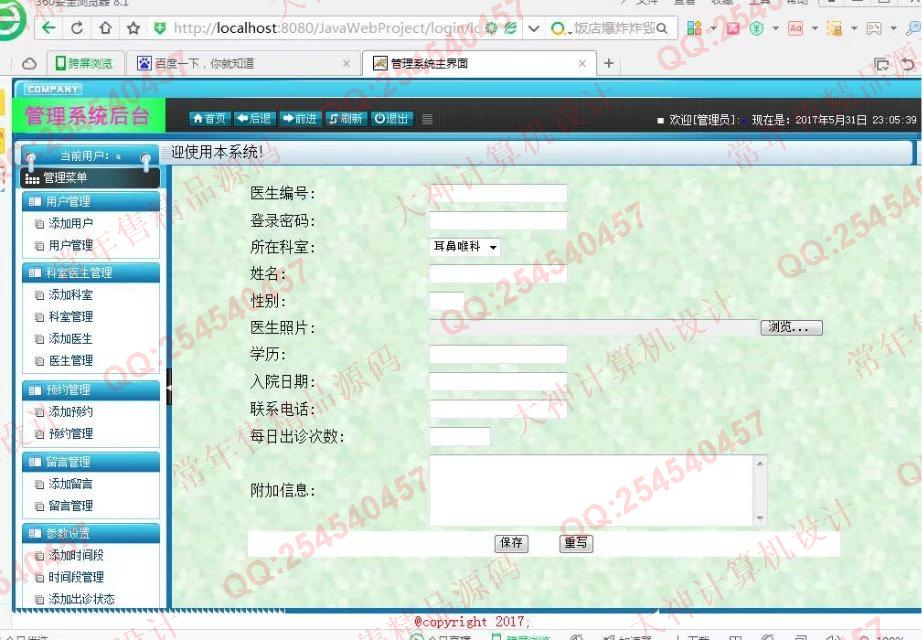922x640 pixels.
Task: Click the browser address bar URL
Action: click(x=326, y=28)
